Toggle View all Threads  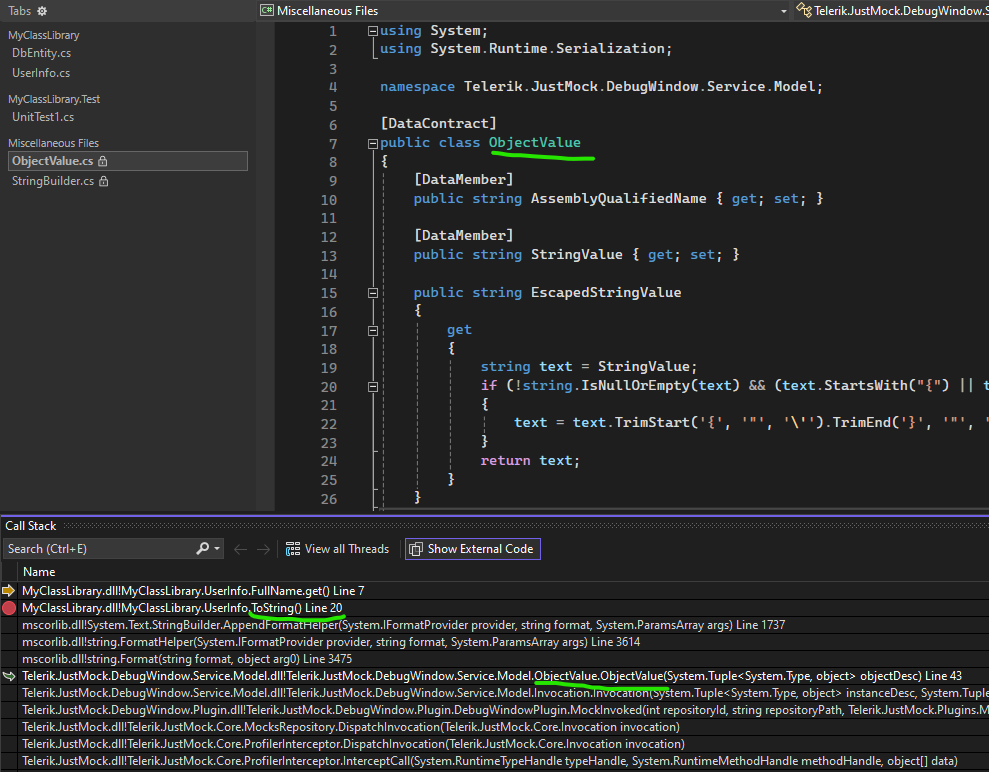(x=337, y=549)
